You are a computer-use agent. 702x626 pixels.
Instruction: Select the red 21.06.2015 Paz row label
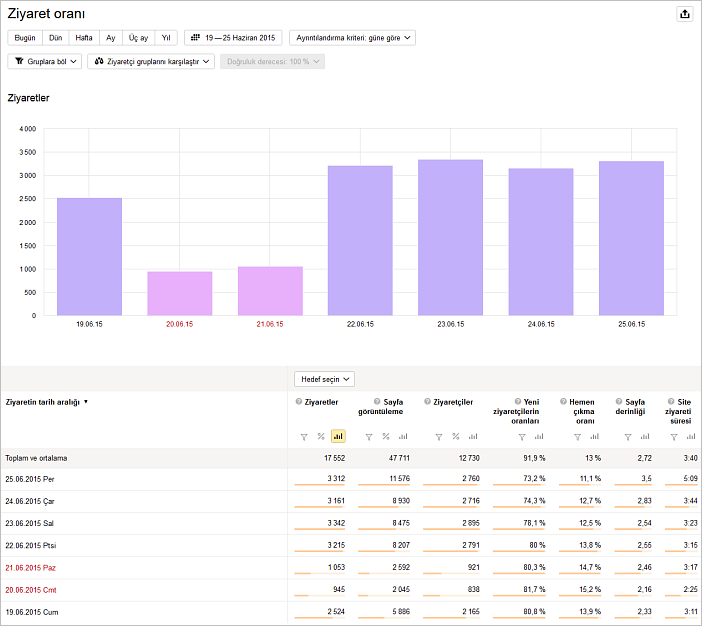[30, 568]
